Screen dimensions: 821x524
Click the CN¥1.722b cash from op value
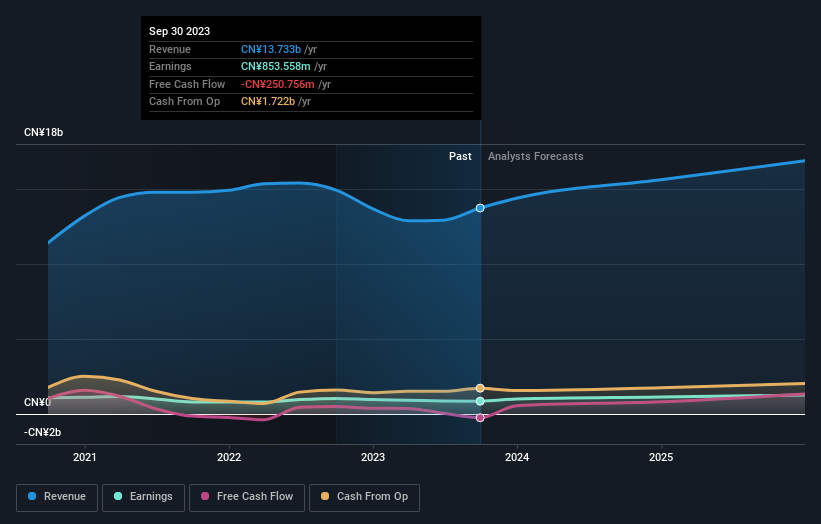coord(268,102)
